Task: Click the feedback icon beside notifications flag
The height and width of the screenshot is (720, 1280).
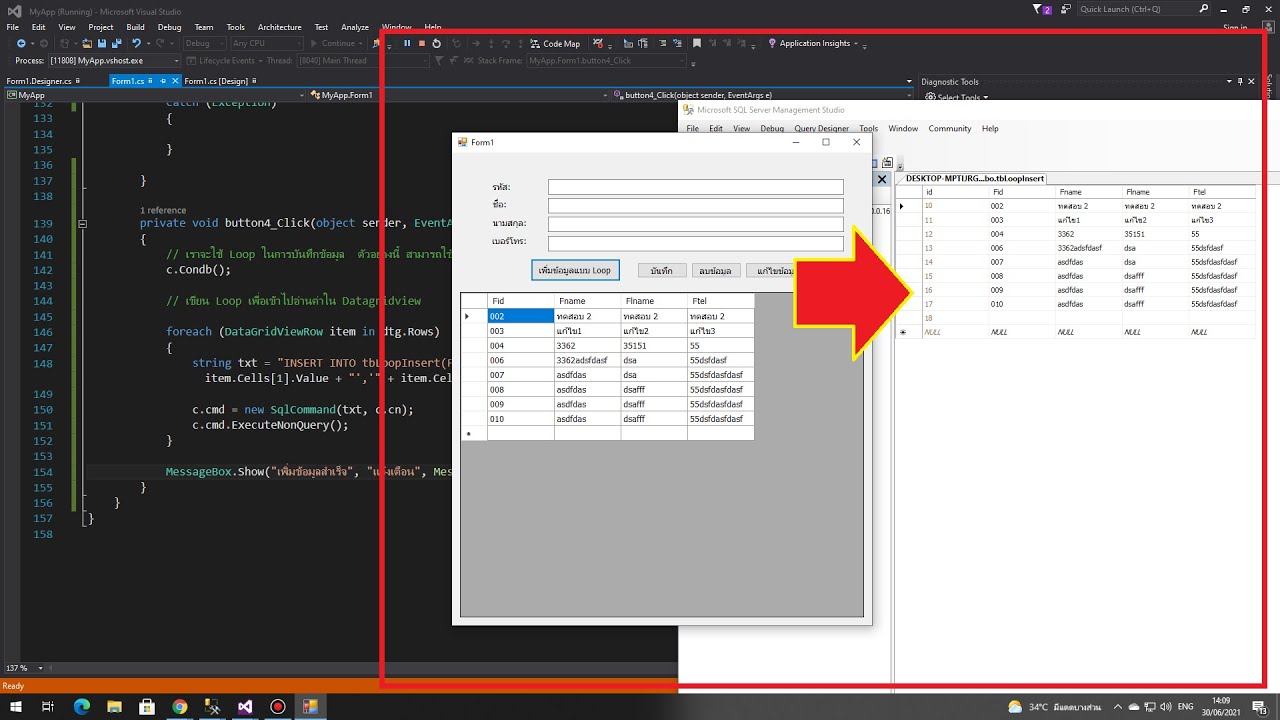Action: coord(1068,9)
